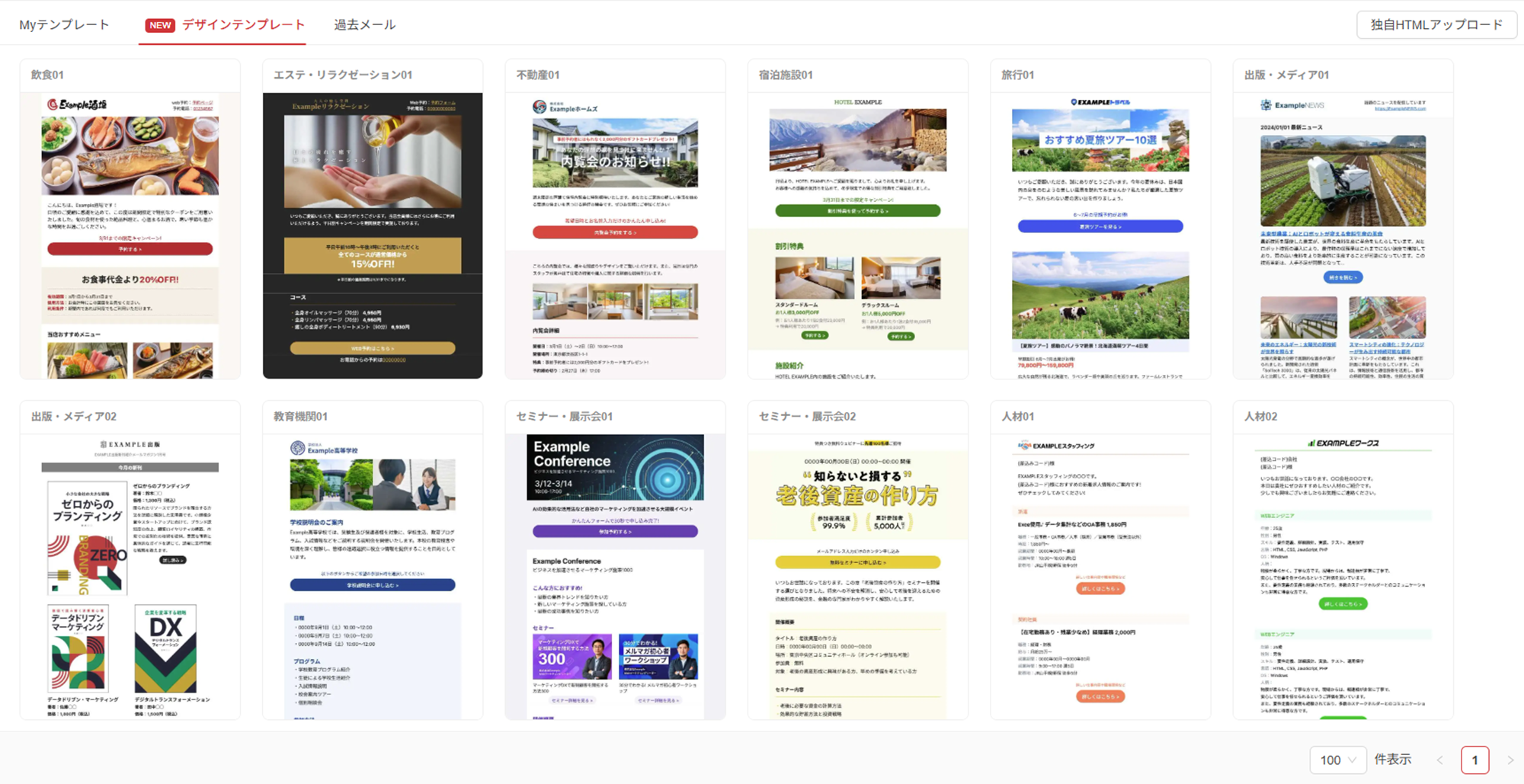Image resolution: width=1524 pixels, height=784 pixels.
Task: Switch to the デザインテンプレート tab
Action: pyautogui.click(x=226, y=24)
